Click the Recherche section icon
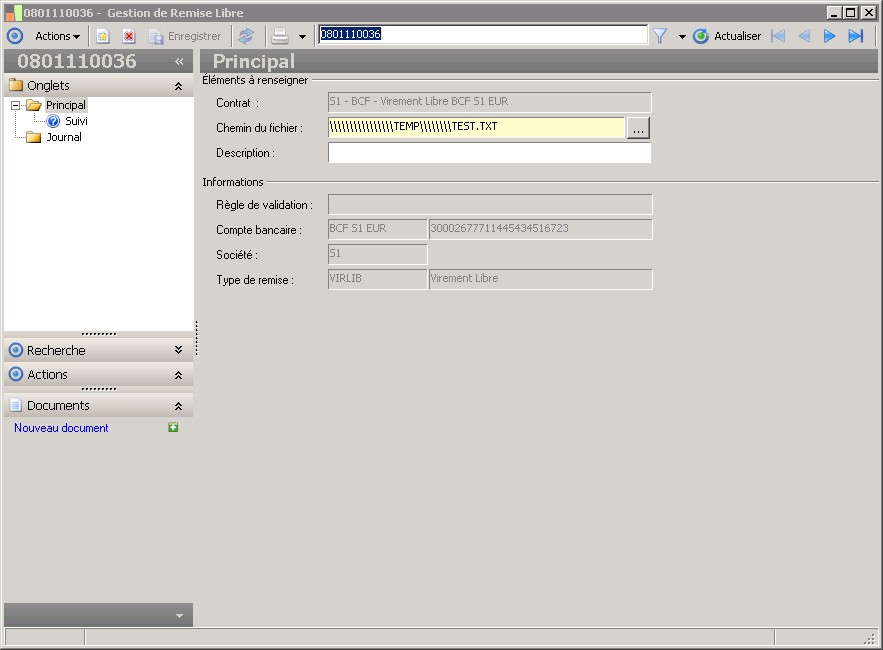The image size is (883, 650). [16, 350]
